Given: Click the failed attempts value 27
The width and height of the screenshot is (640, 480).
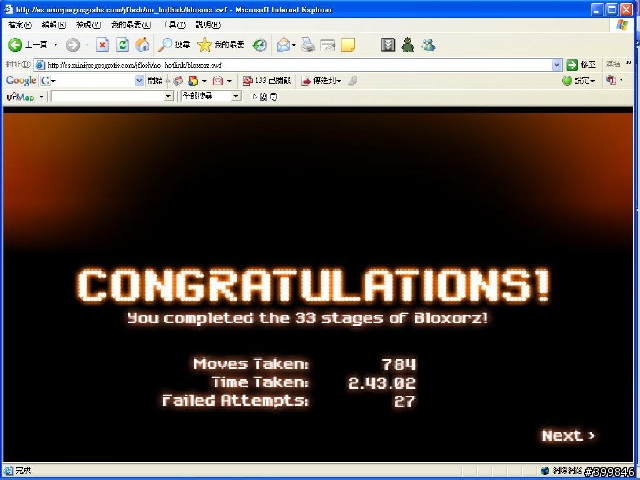Looking at the screenshot, I should pyautogui.click(x=404, y=401).
